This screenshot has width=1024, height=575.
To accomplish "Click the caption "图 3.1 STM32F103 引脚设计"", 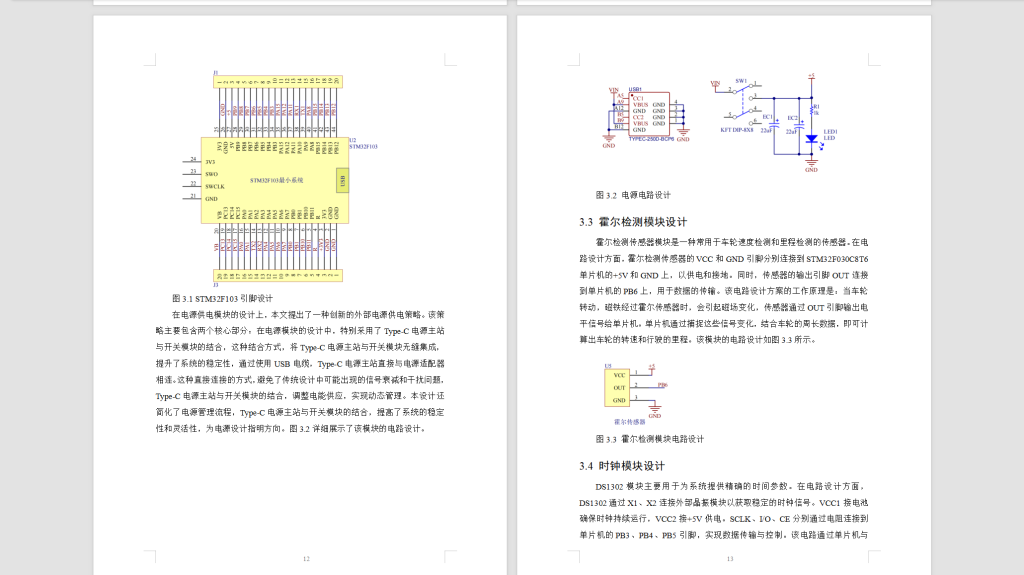I will (x=222, y=299).
